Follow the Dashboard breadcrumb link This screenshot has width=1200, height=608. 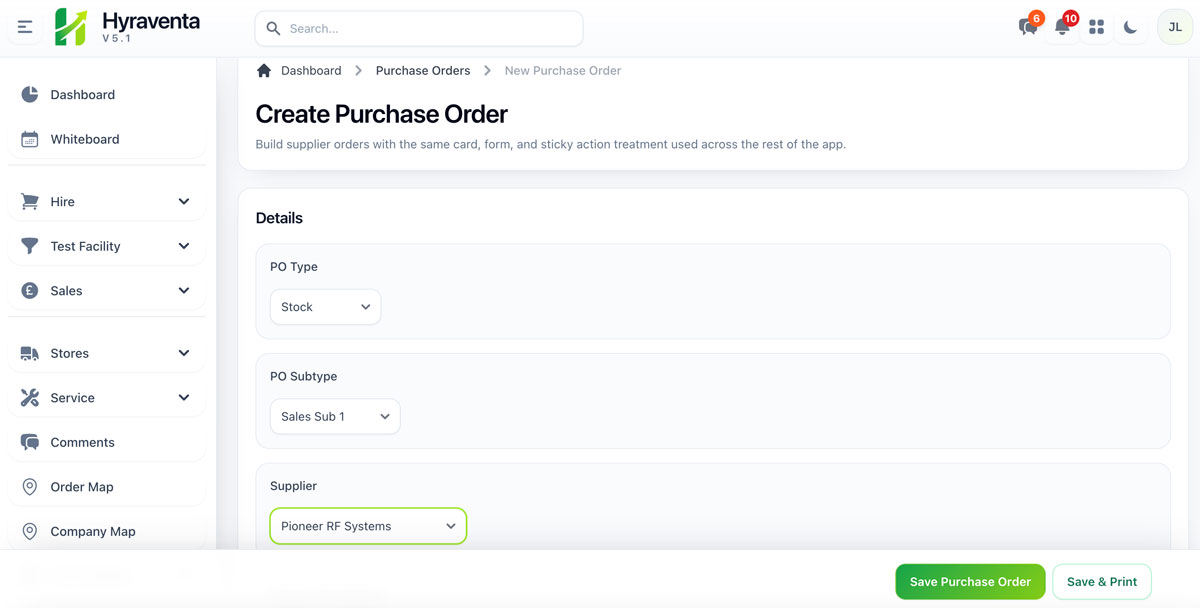click(x=311, y=71)
